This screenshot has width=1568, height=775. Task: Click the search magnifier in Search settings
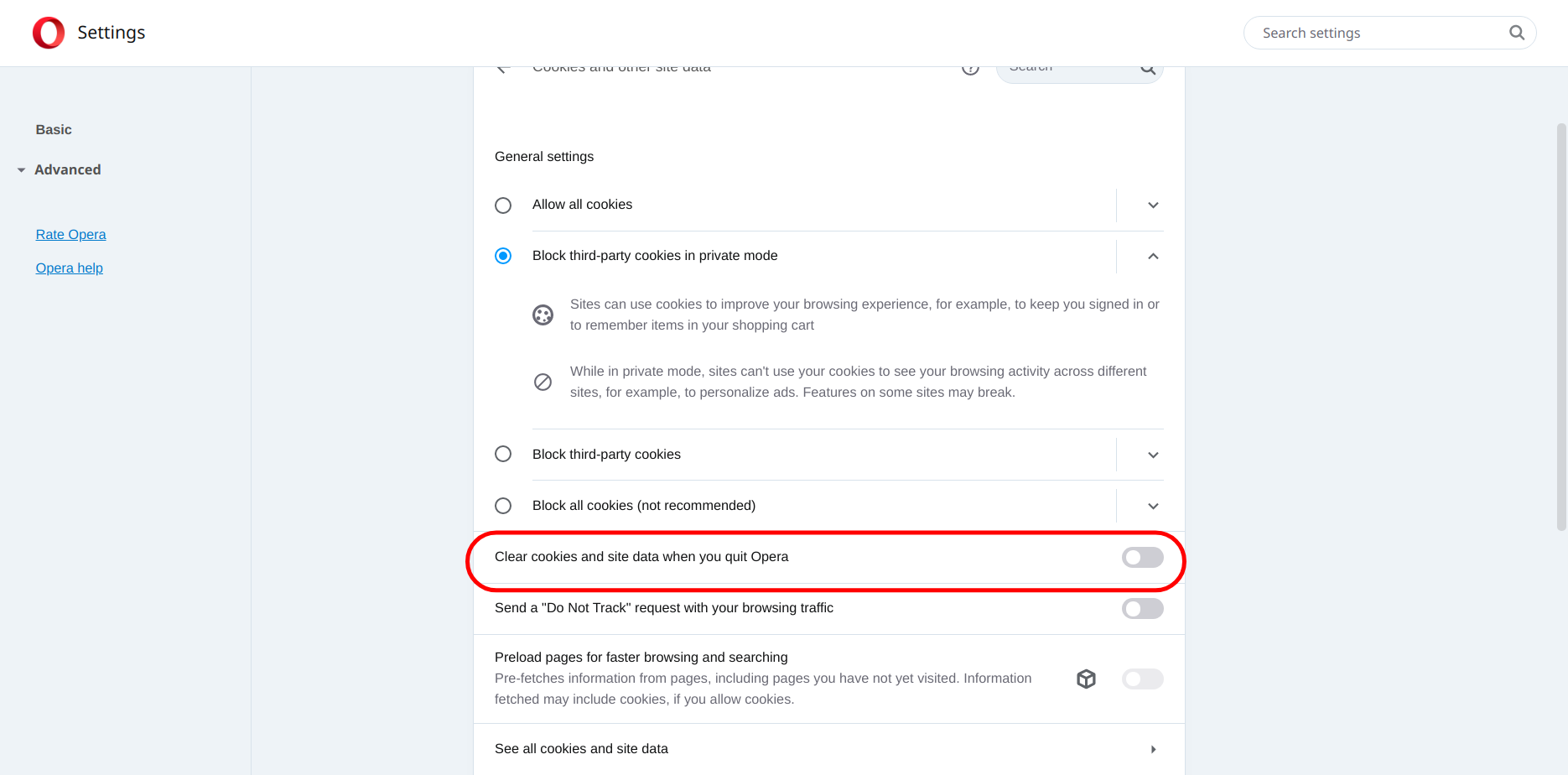(x=1517, y=33)
